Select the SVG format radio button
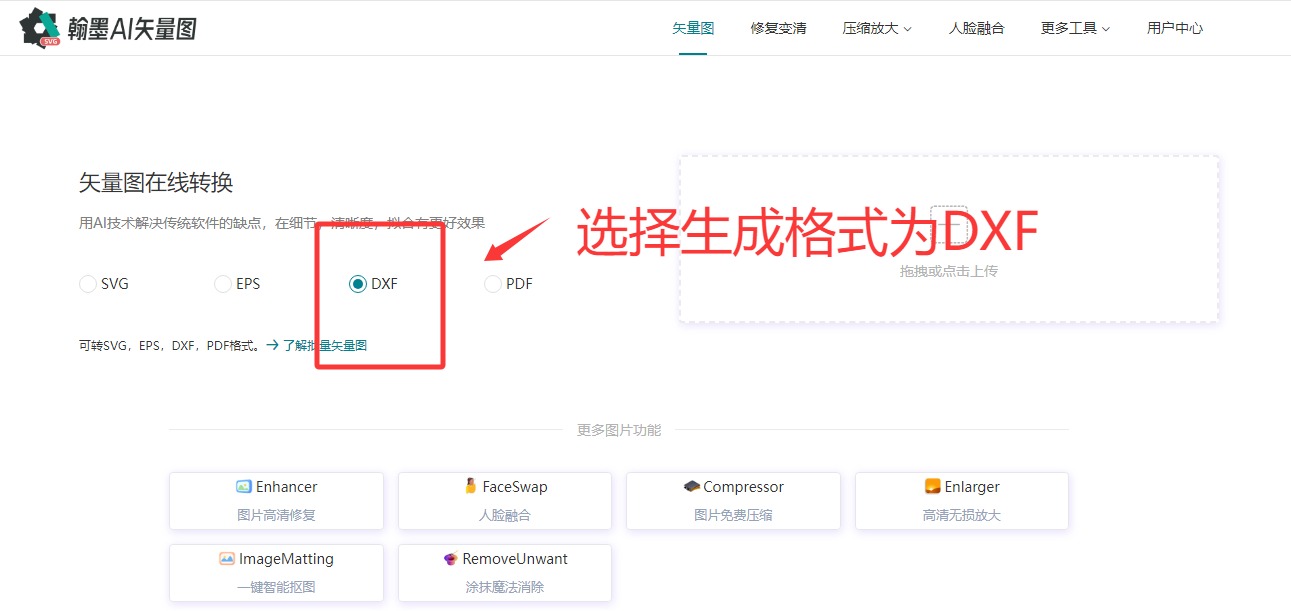Viewport: 1291px width, 611px height. tap(88, 284)
